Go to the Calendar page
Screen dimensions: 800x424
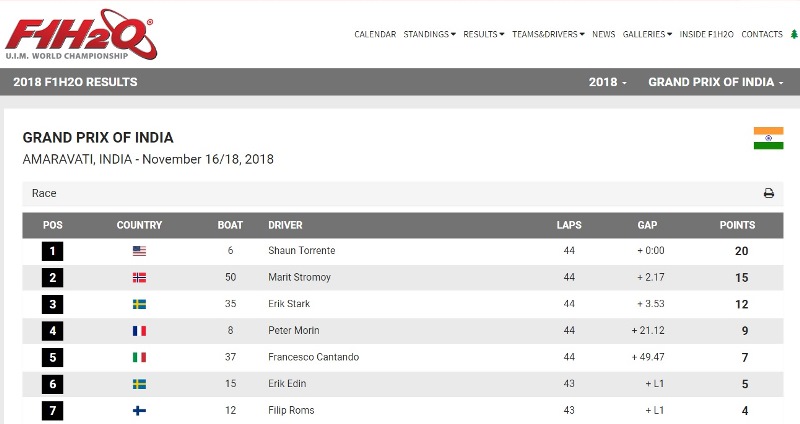click(375, 34)
